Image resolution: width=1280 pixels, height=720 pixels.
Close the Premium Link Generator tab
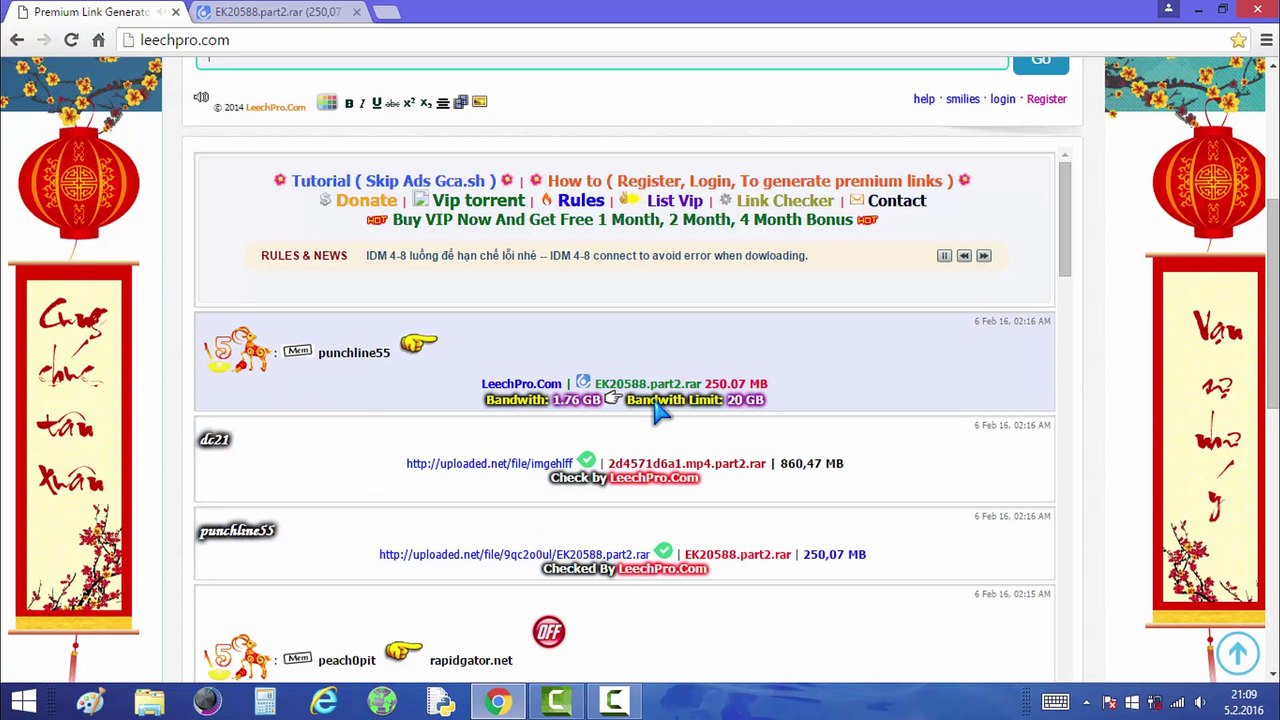coord(177,12)
